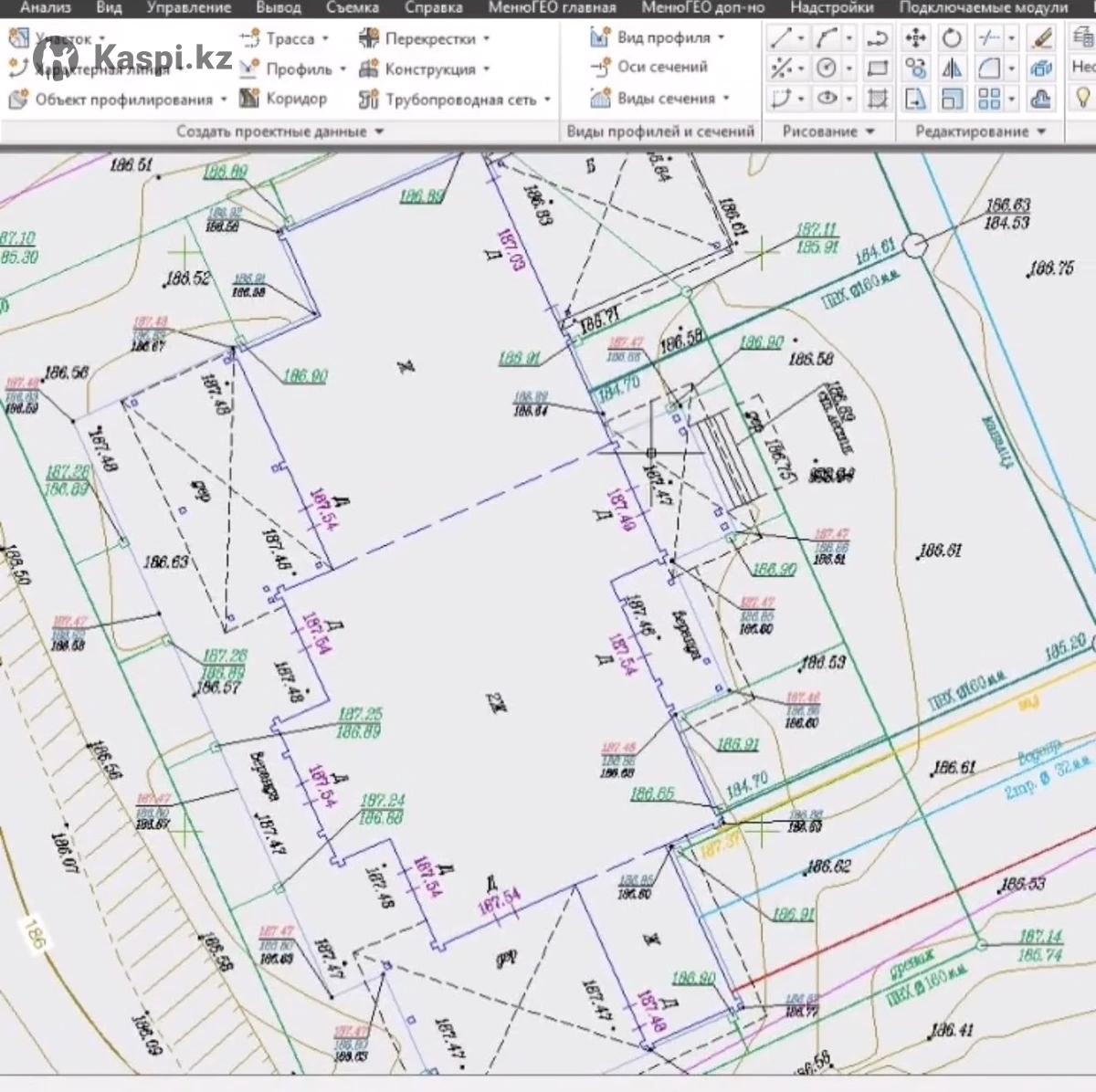Viewport: 1096px width, 1092px height.
Task: Click the Move tool icon
Action: tap(915, 39)
